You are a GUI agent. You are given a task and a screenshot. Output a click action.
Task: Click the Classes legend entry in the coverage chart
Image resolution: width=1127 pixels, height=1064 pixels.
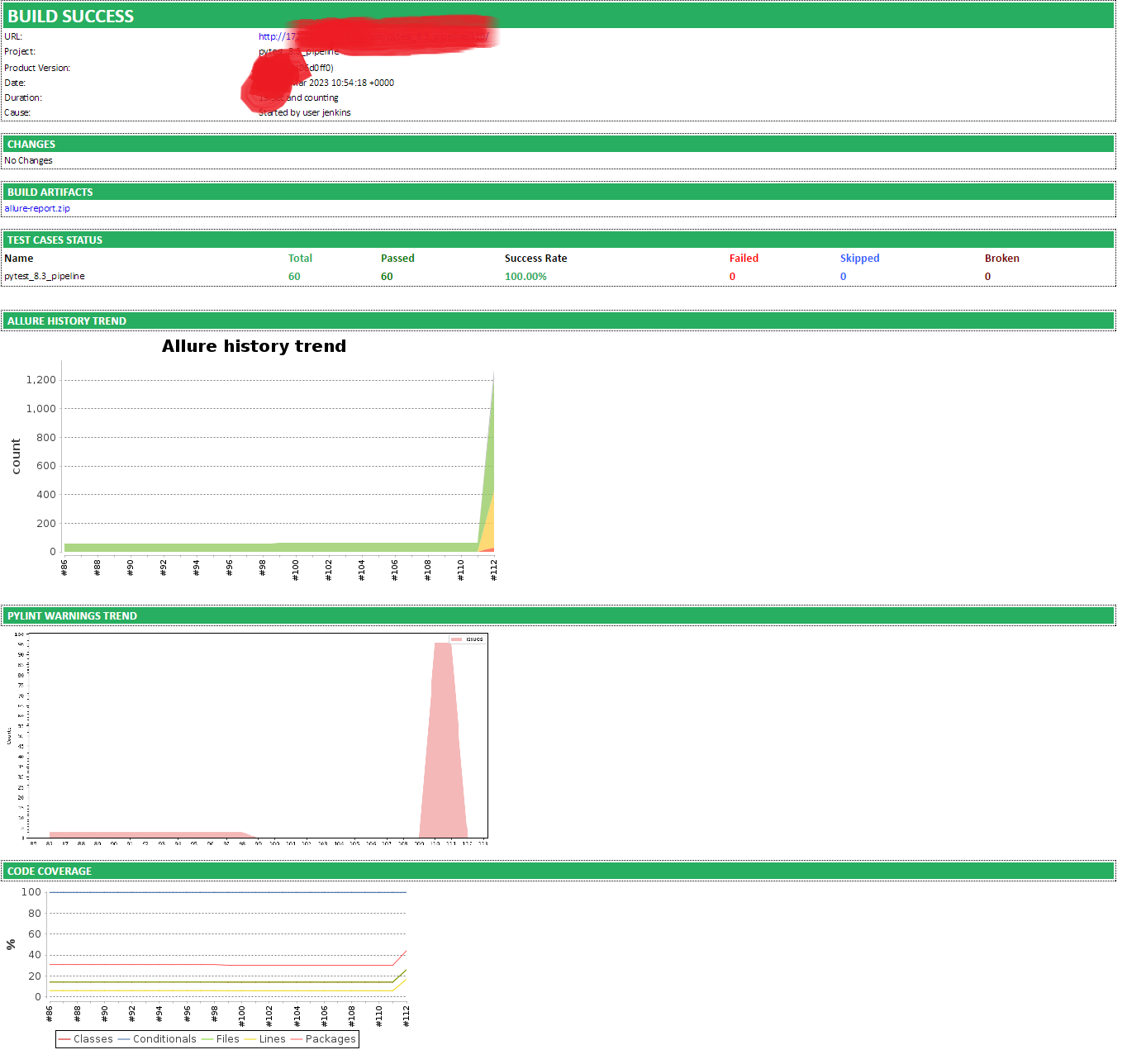(x=85, y=1039)
